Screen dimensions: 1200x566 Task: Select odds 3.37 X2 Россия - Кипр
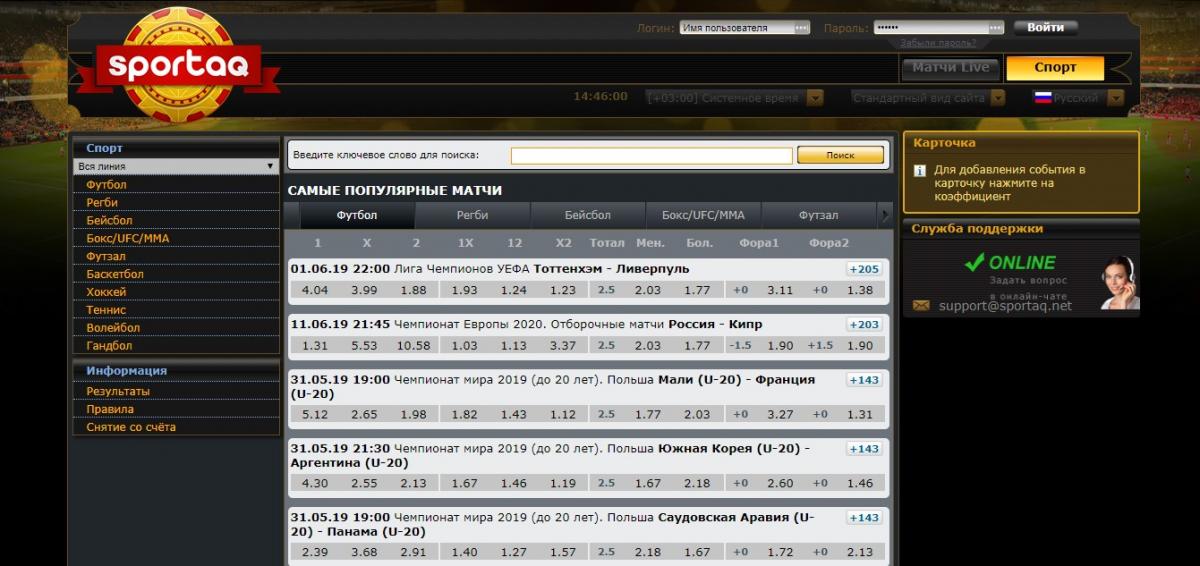click(563, 346)
